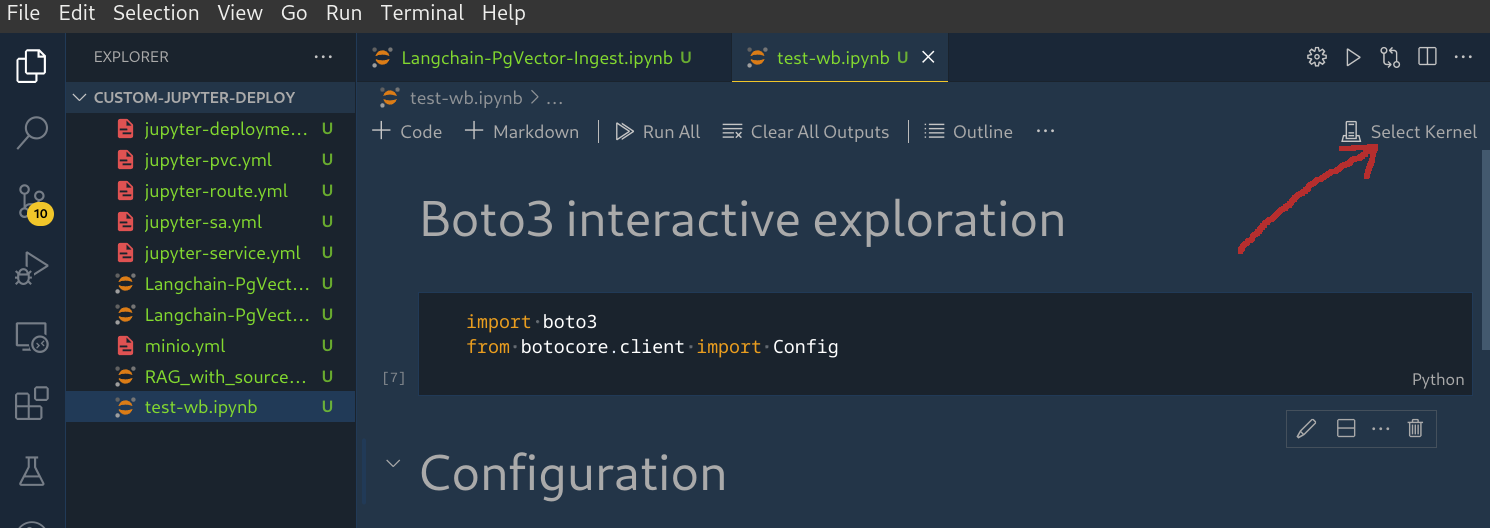Viewport: 1490px width, 528px height.
Task: Switch to Langchain-PgVector-Ingest.ipynb tab
Action: pyautogui.click(x=544, y=57)
